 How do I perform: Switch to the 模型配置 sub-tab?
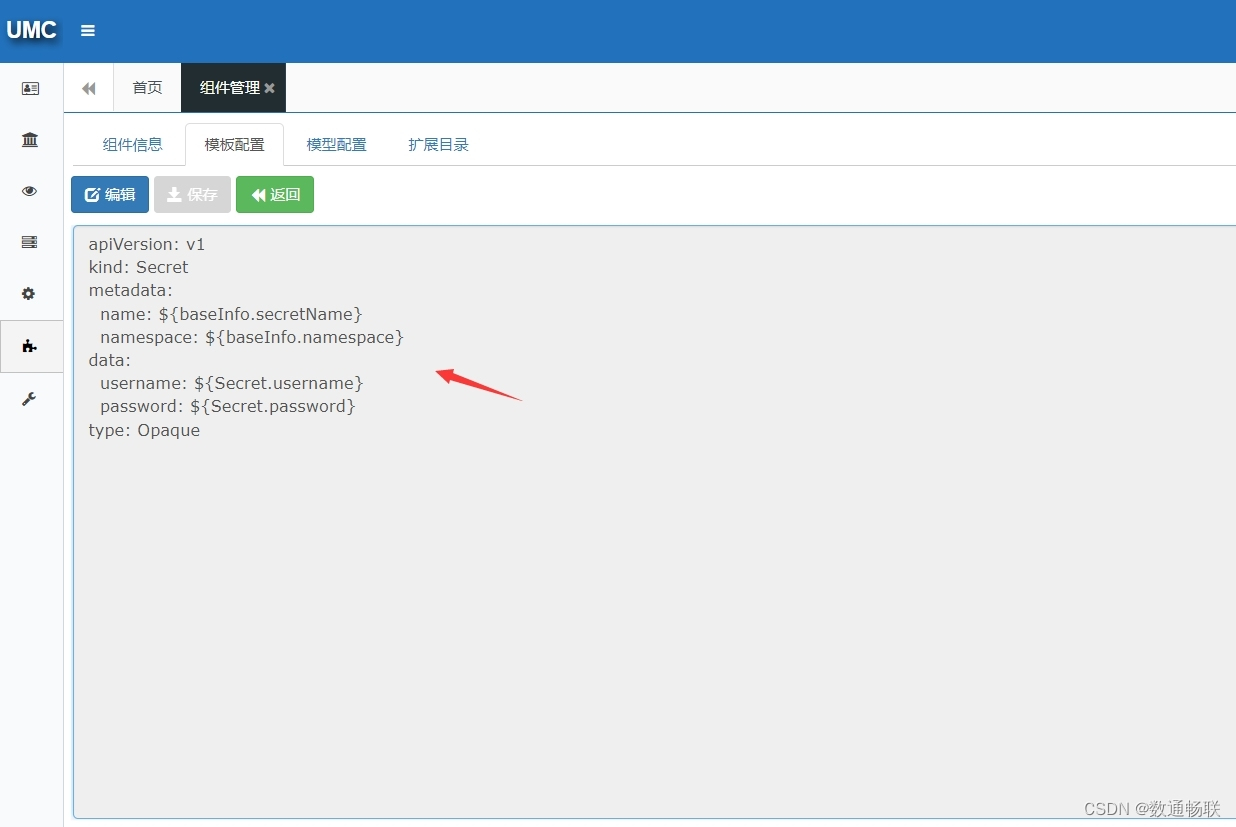336,145
